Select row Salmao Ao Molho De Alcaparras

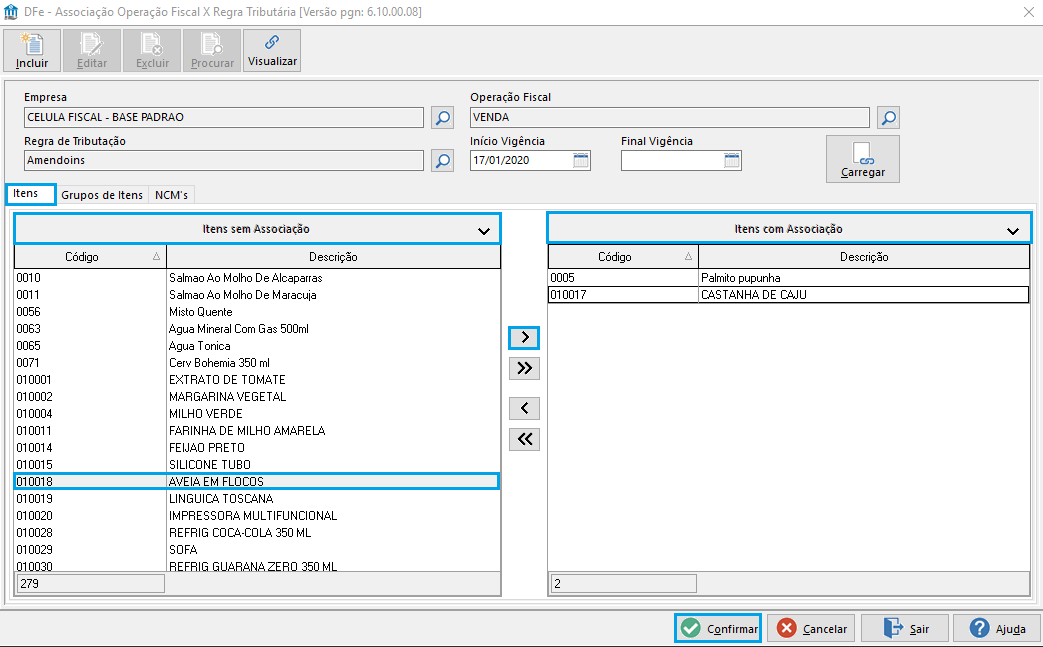tap(257, 278)
